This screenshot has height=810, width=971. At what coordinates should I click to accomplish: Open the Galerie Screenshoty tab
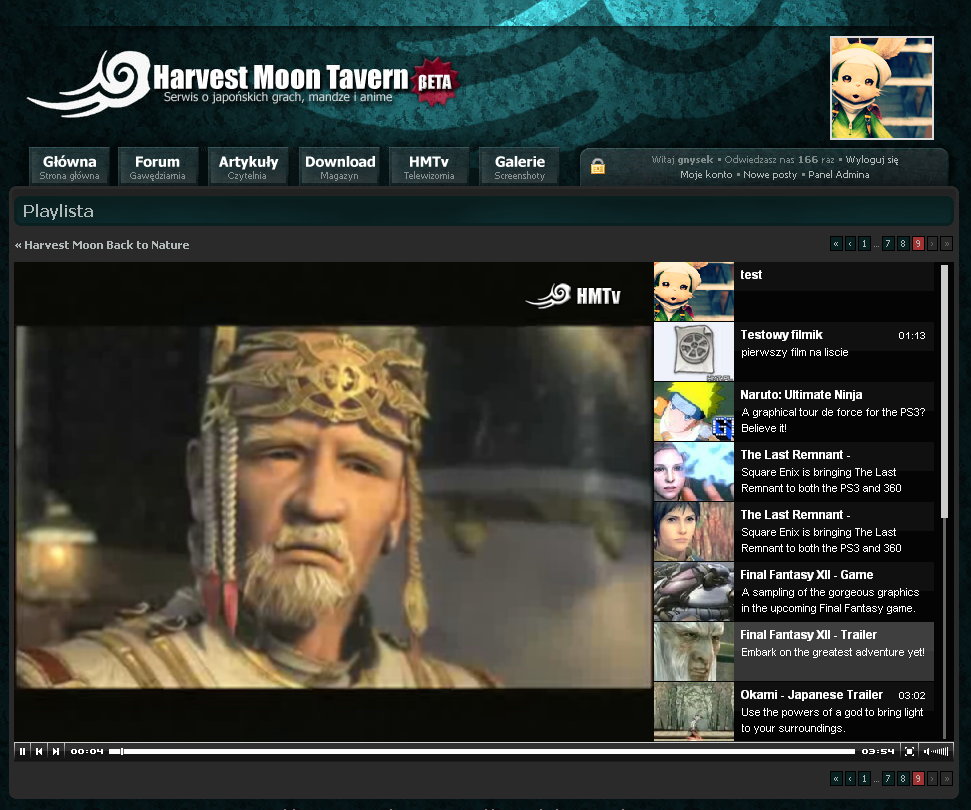point(519,167)
